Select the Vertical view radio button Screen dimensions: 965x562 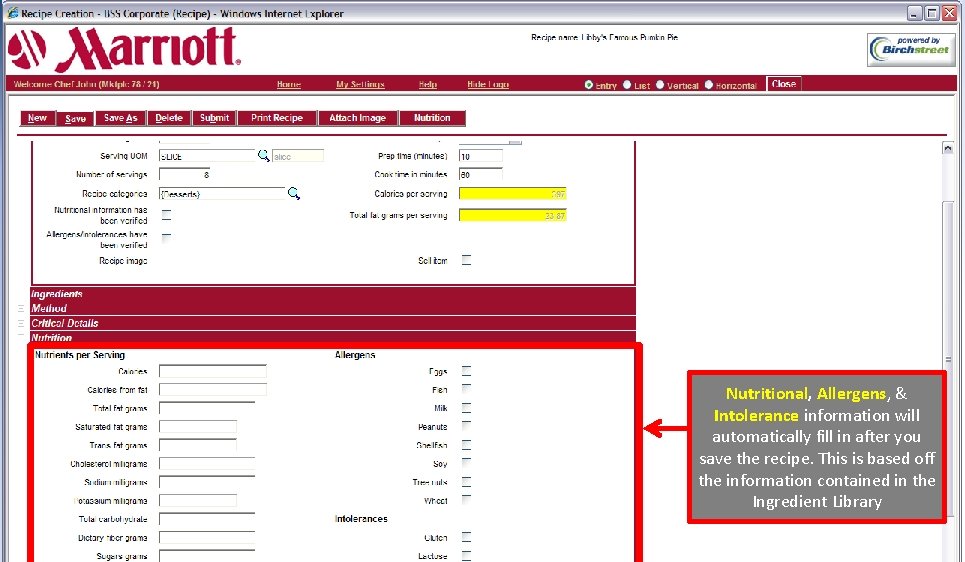pos(660,85)
